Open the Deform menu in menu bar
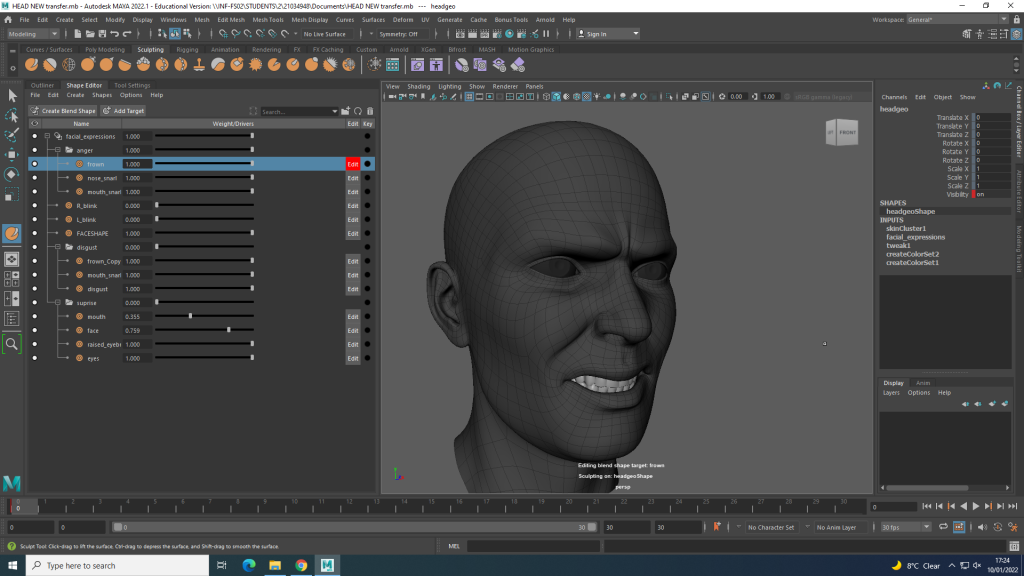 [x=402, y=19]
